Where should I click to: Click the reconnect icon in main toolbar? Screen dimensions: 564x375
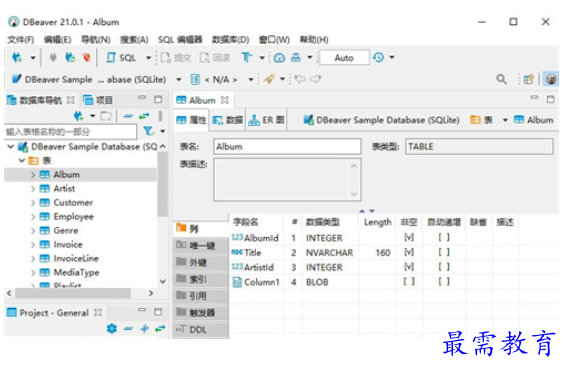70,58
